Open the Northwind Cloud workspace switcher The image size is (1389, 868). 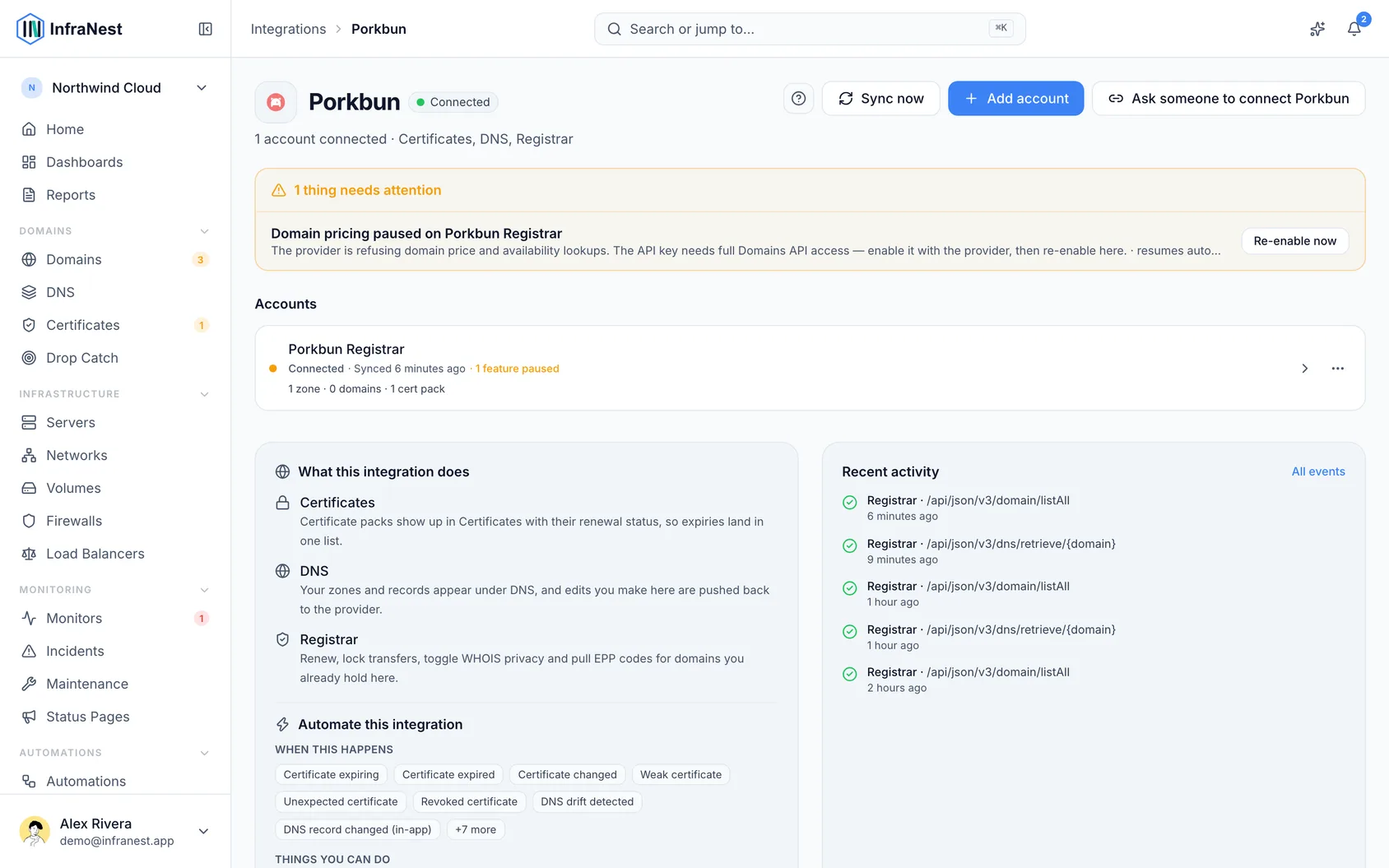point(115,88)
